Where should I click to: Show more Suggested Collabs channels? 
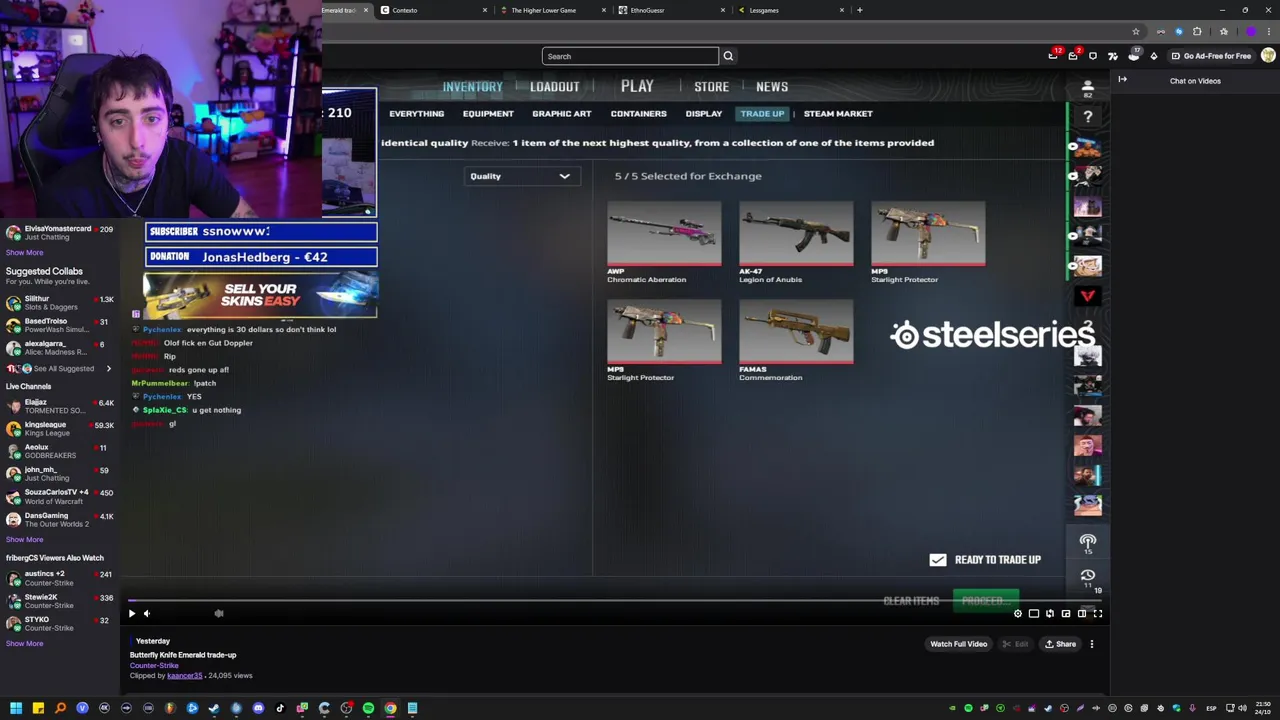(x=24, y=253)
